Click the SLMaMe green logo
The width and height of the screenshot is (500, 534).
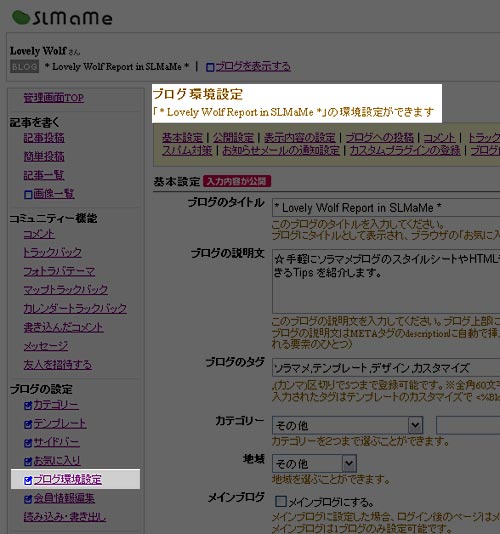(62, 18)
